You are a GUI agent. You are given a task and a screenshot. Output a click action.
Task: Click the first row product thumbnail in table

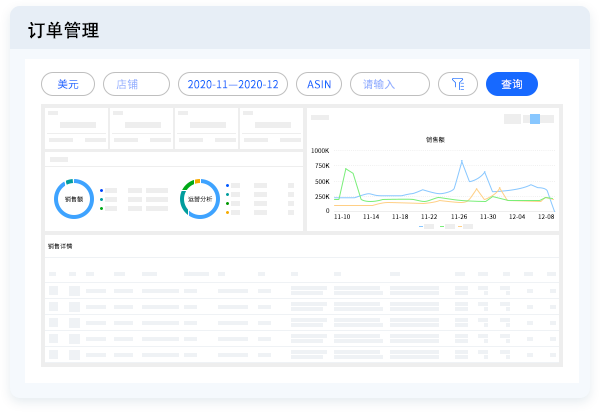pos(74,290)
